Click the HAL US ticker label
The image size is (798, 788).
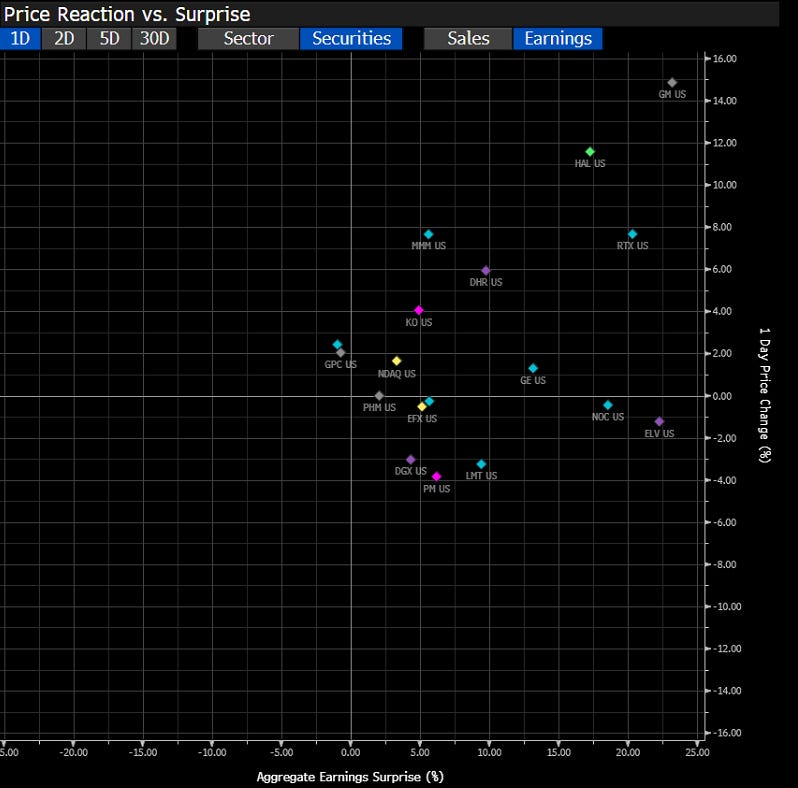[x=590, y=163]
